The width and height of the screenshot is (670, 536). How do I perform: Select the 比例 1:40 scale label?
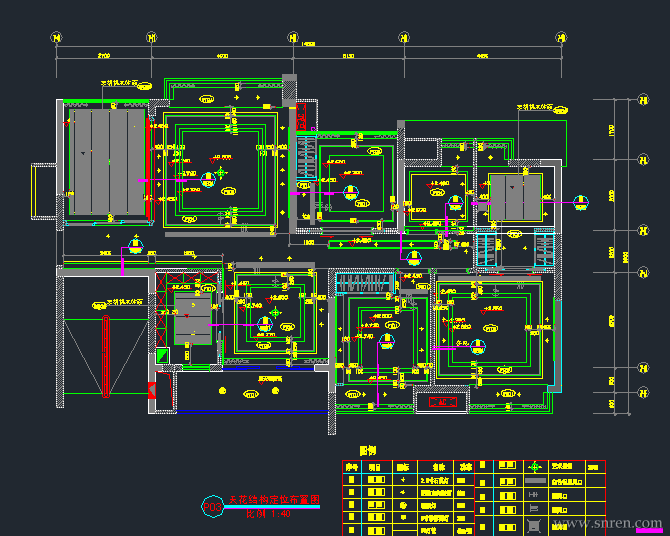pos(268,514)
